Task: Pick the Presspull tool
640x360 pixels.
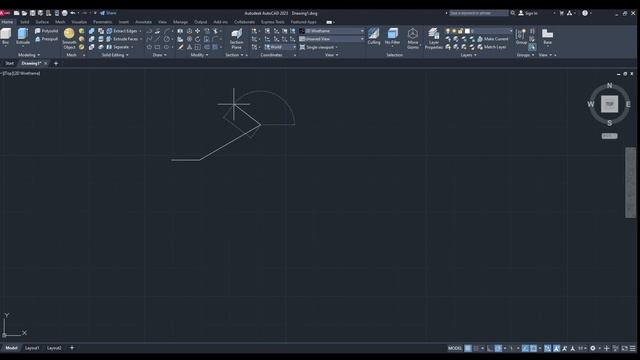Action: tap(46, 39)
